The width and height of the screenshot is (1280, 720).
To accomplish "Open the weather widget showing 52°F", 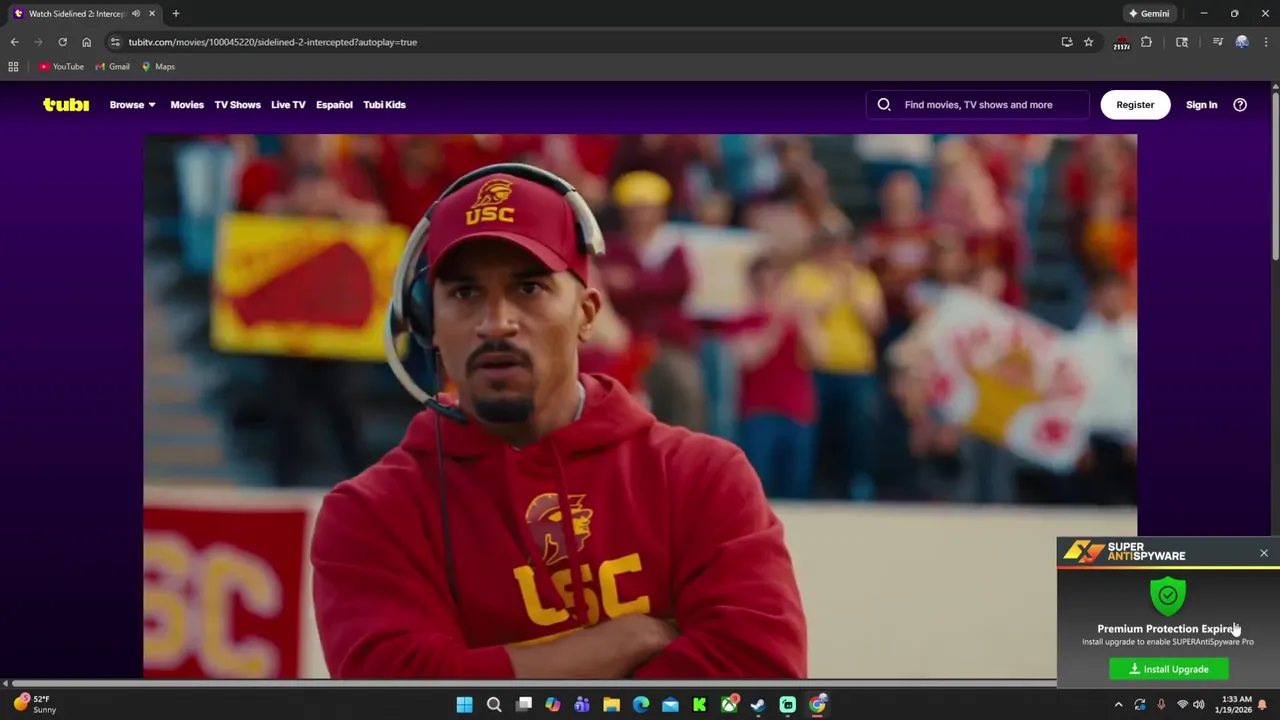I will (x=33, y=704).
